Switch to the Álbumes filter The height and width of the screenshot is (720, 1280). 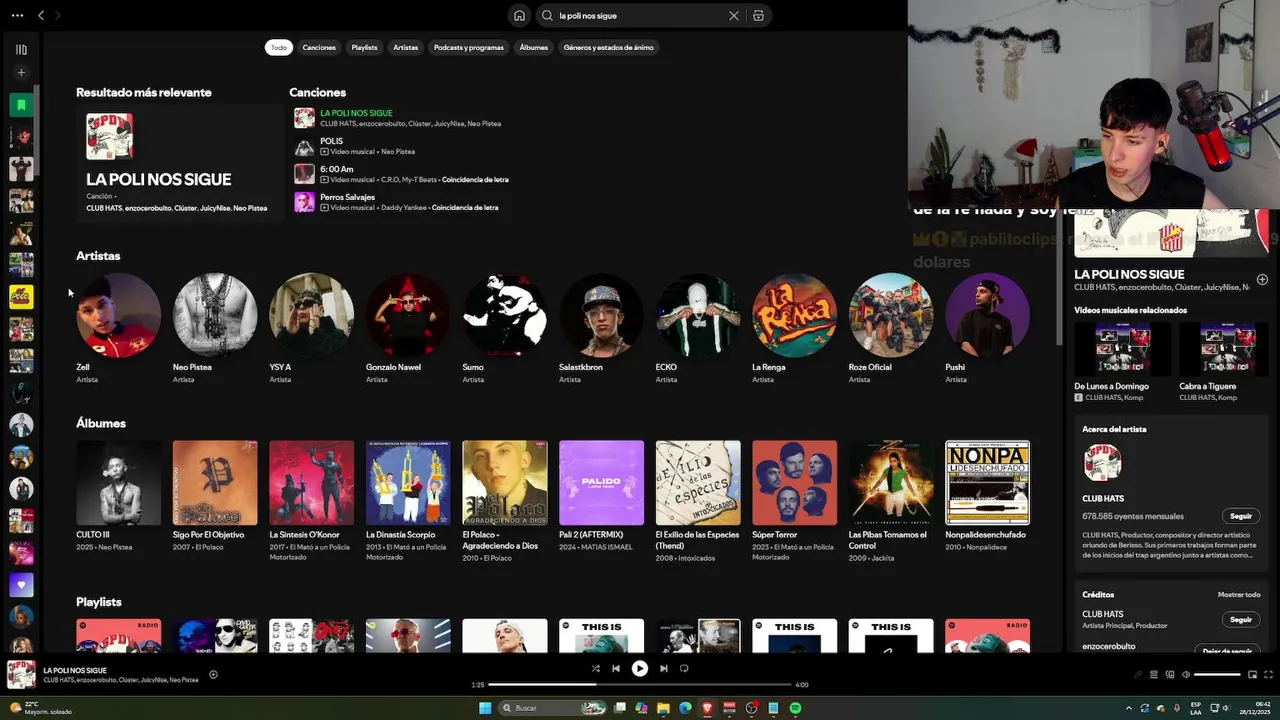click(534, 47)
